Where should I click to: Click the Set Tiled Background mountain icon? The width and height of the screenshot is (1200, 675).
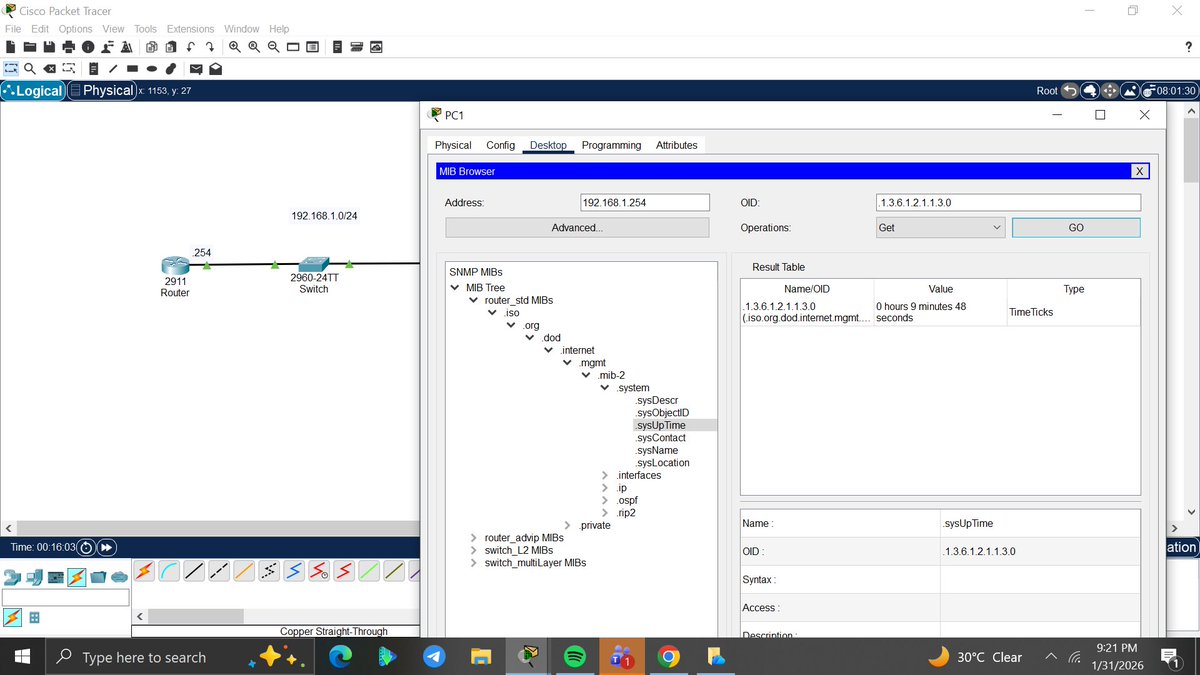coord(1129,90)
